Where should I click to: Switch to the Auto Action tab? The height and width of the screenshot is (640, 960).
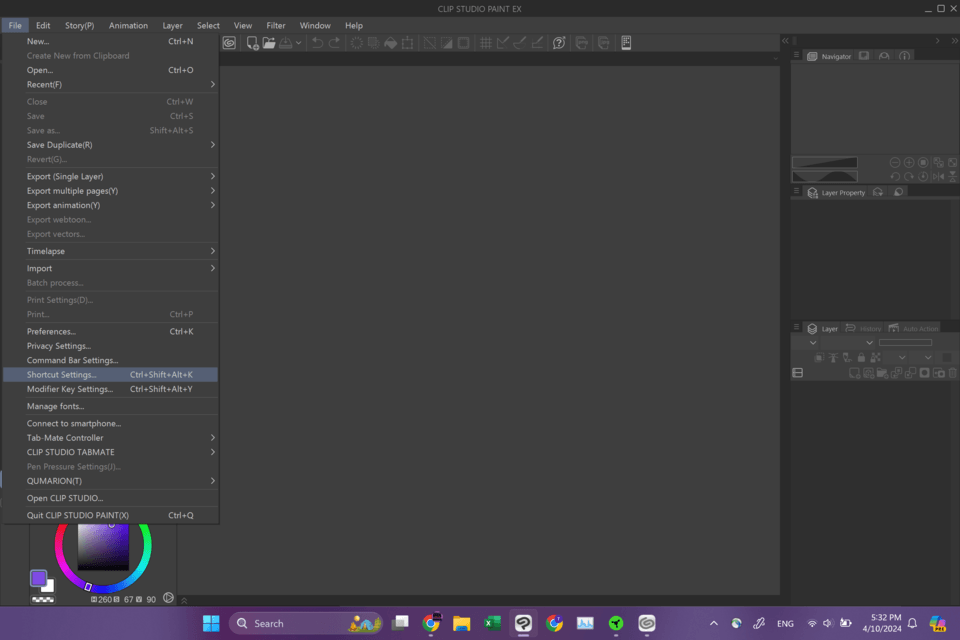tap(913, 328)
